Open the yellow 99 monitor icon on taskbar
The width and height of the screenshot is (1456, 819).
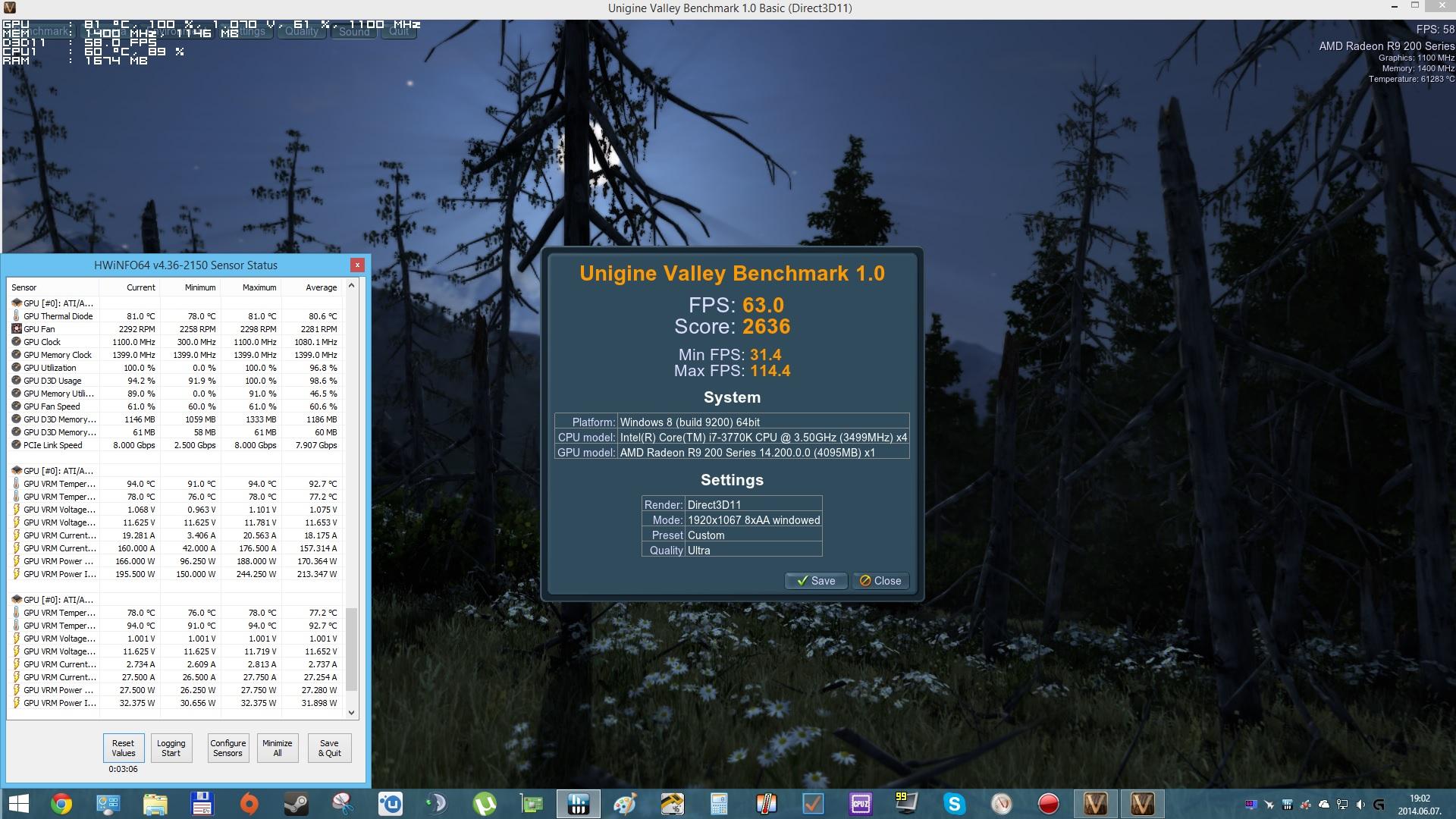907,804
